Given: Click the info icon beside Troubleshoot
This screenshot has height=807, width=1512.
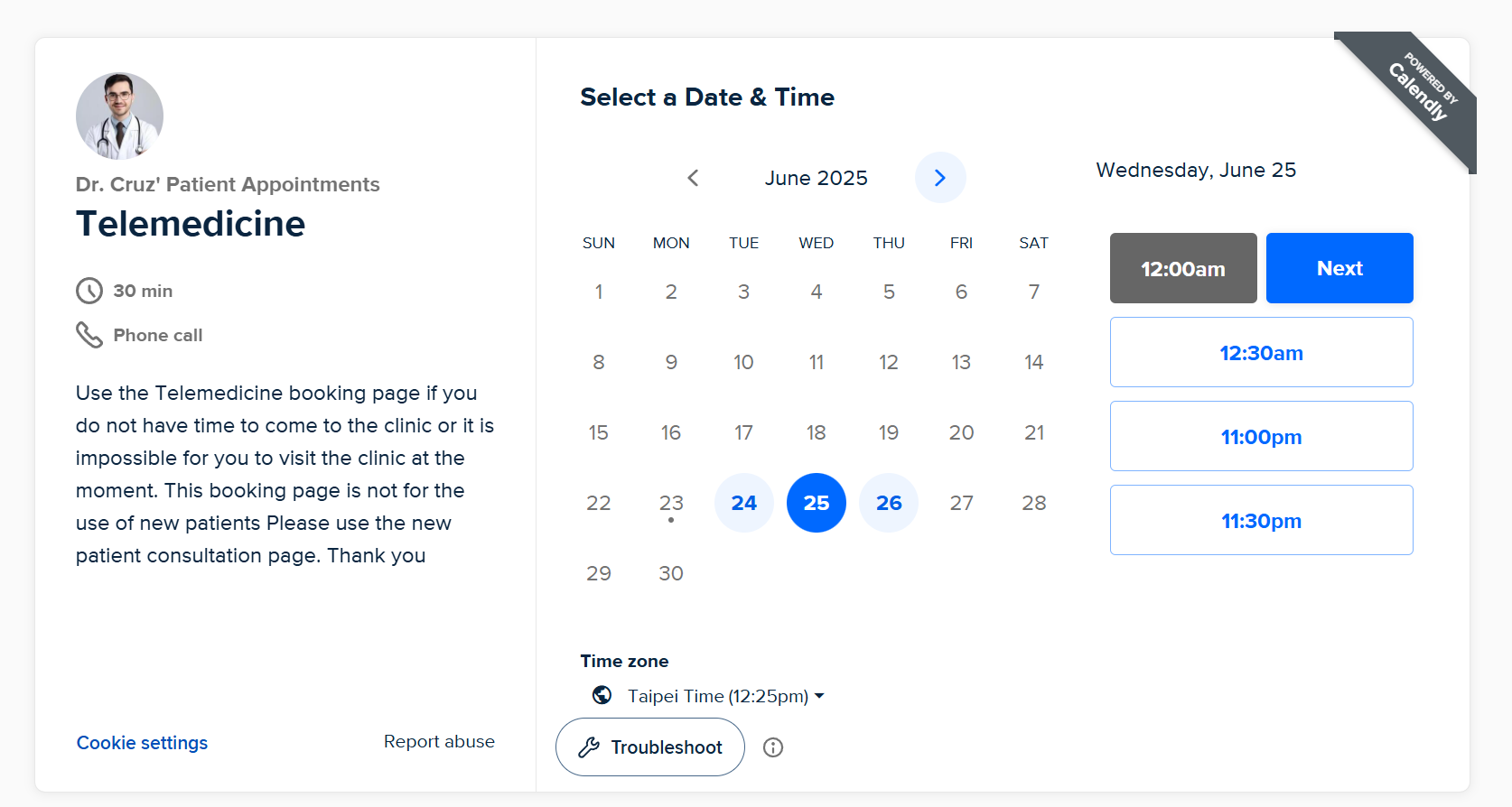Looking at the screenshot, I should [773, 747].
